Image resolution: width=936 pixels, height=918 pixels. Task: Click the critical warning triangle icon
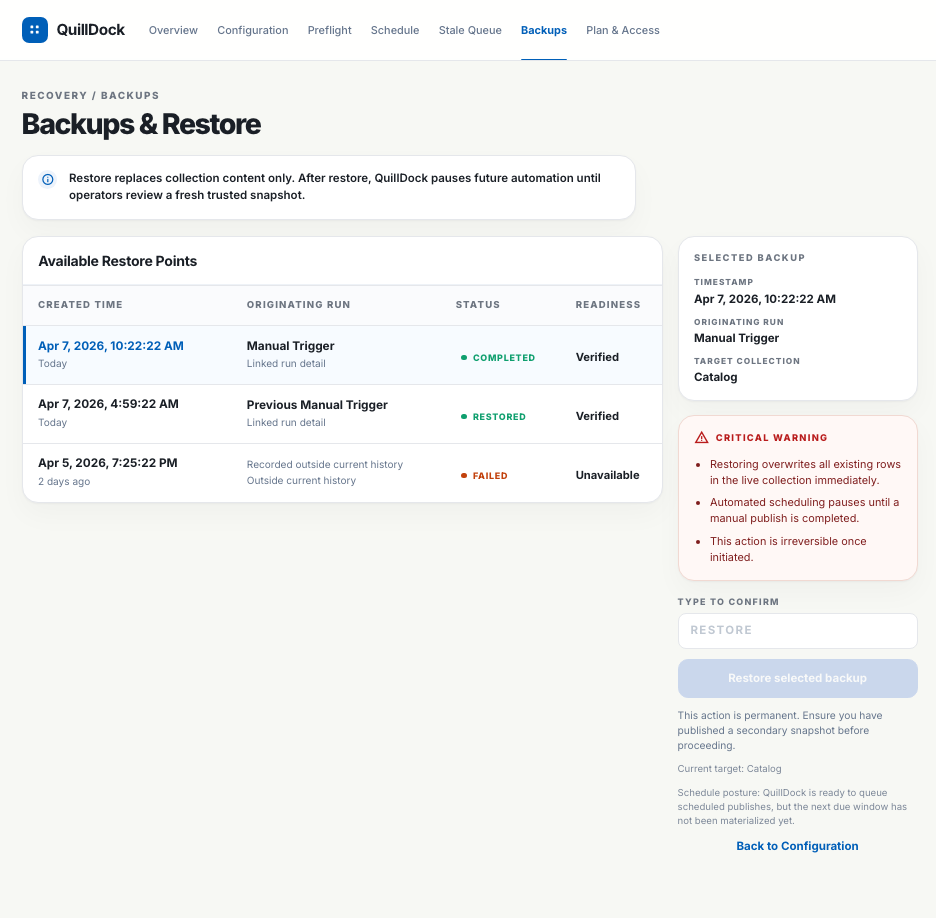tap(701, 438)
